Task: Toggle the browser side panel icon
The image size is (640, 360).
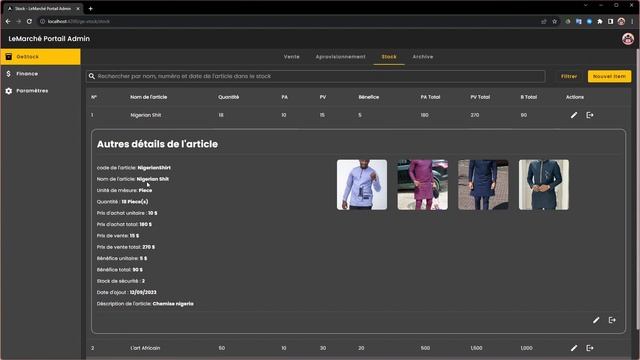Action: tap(610, 21)
